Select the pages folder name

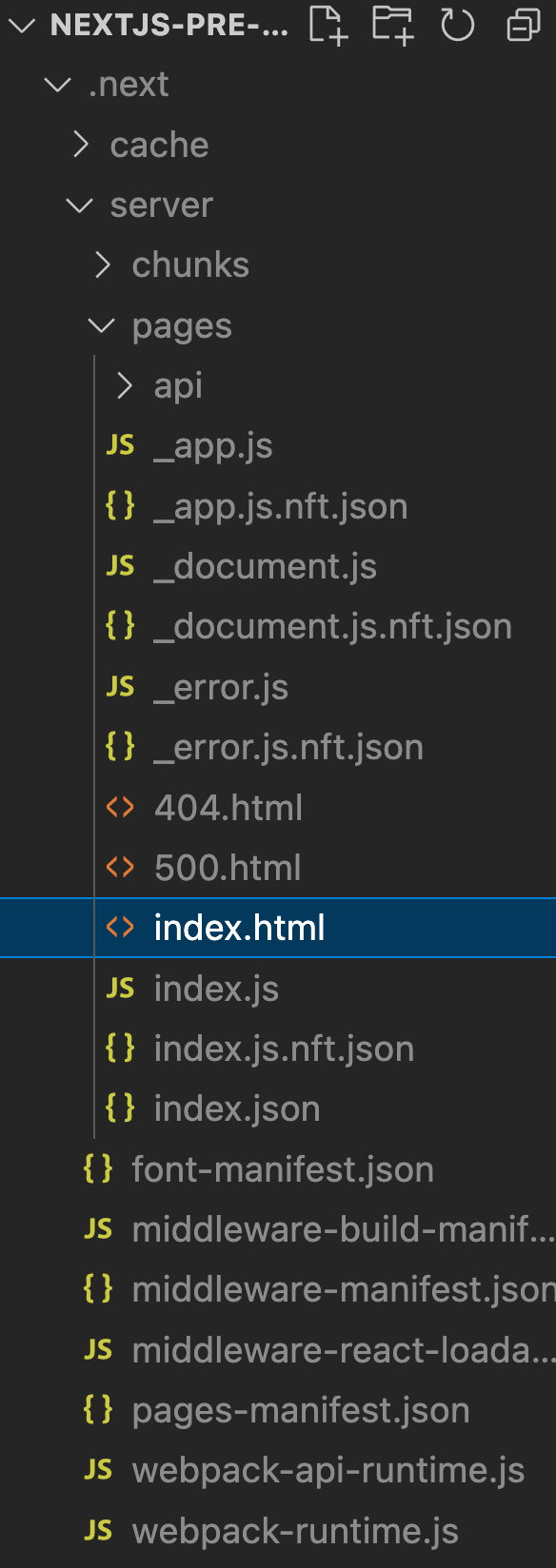(x=182, y=326)
